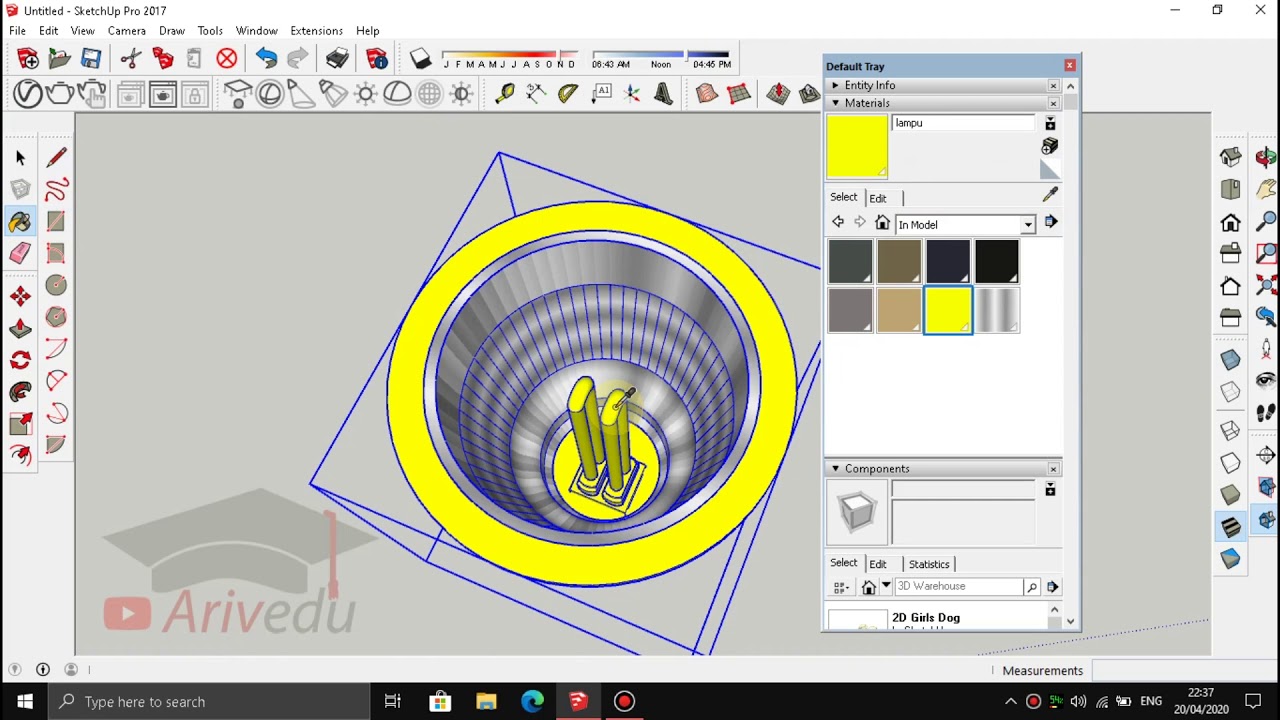Open the Camera menu
The width and height of the screenshot is (1280, 720).
tap(126, 30)
